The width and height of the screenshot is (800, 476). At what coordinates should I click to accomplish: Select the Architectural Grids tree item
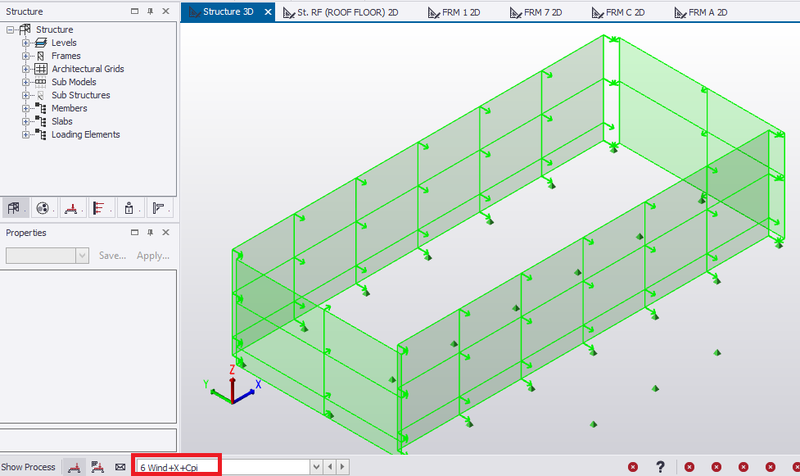88,69
